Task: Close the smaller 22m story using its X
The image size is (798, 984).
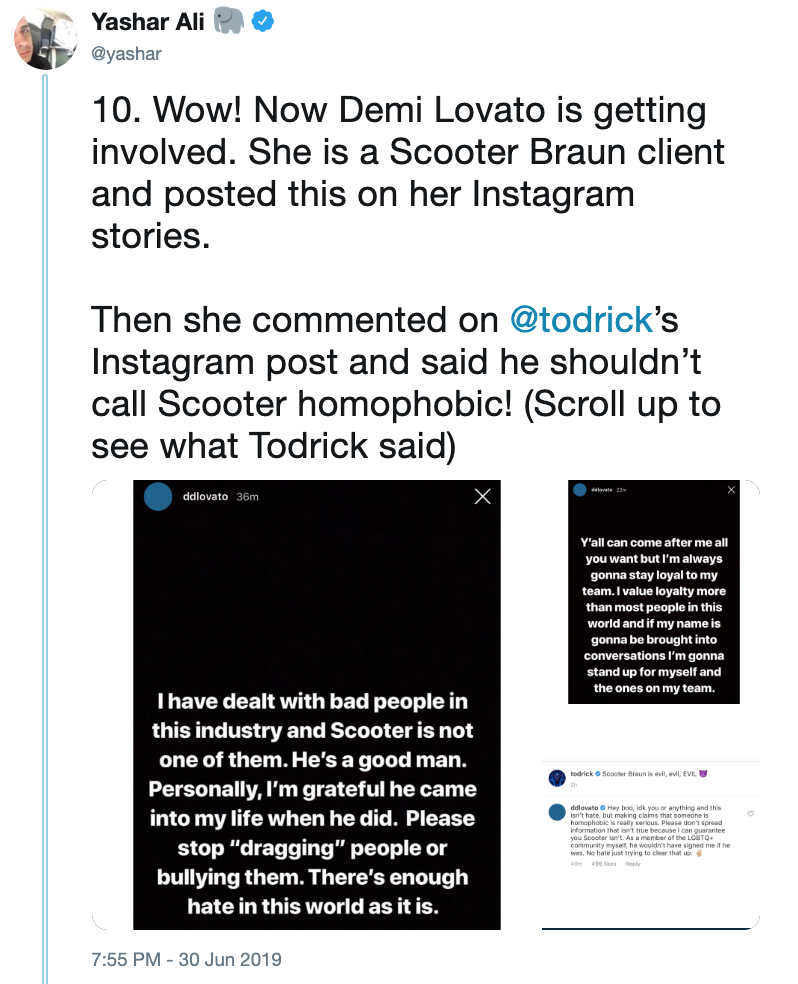Action: [x=731, y=489]
